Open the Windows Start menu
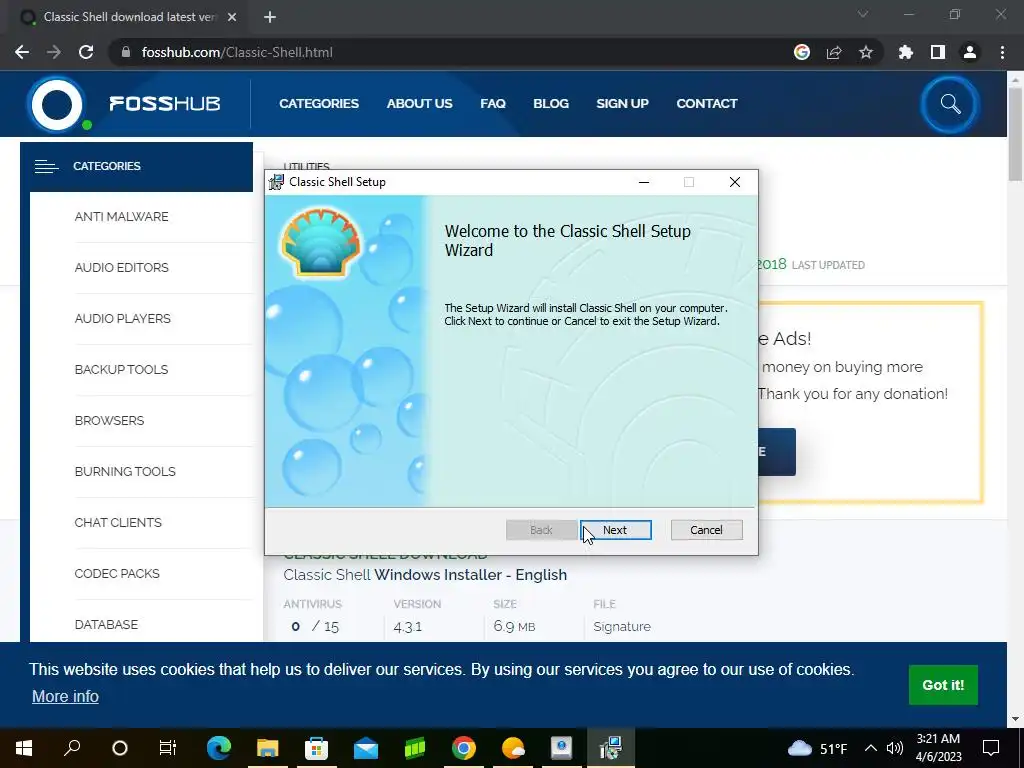The height and width of the screenshot is (768, 1024). point(24,748)
